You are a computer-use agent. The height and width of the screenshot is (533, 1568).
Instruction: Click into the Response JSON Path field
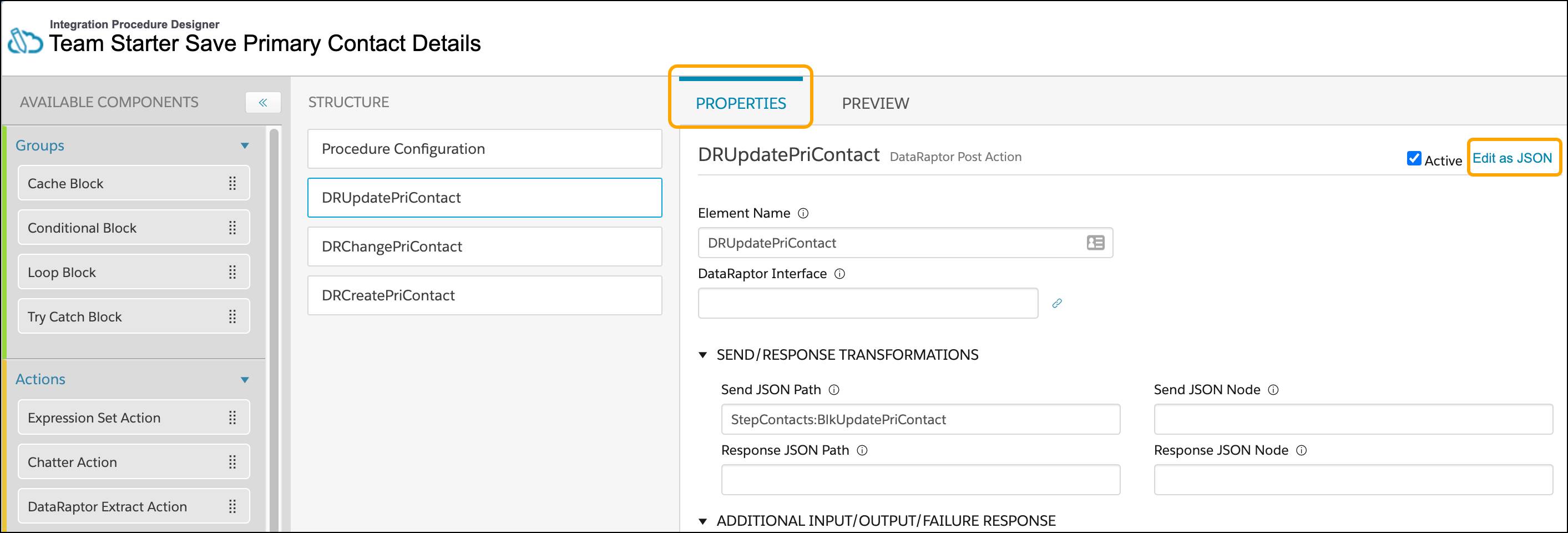coord(920,480)
